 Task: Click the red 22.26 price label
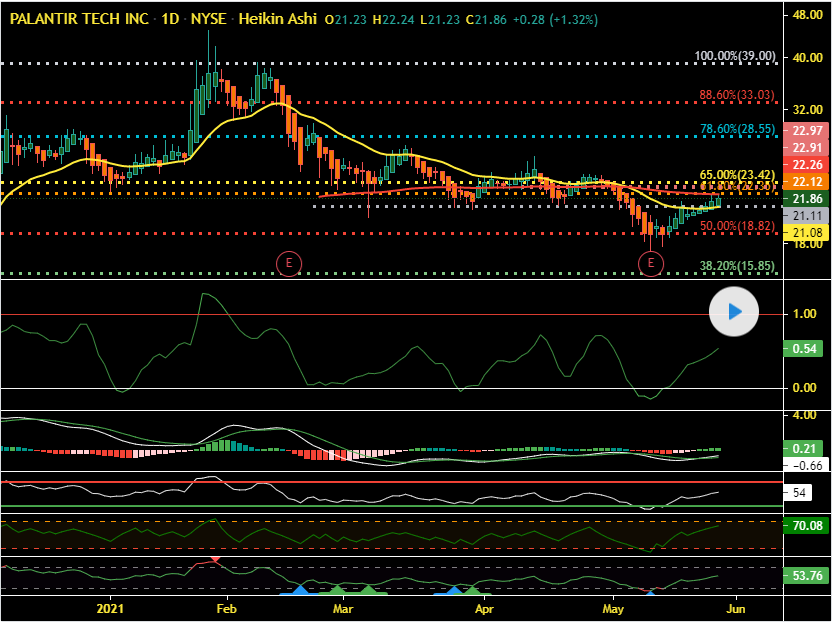pos(807,165)
